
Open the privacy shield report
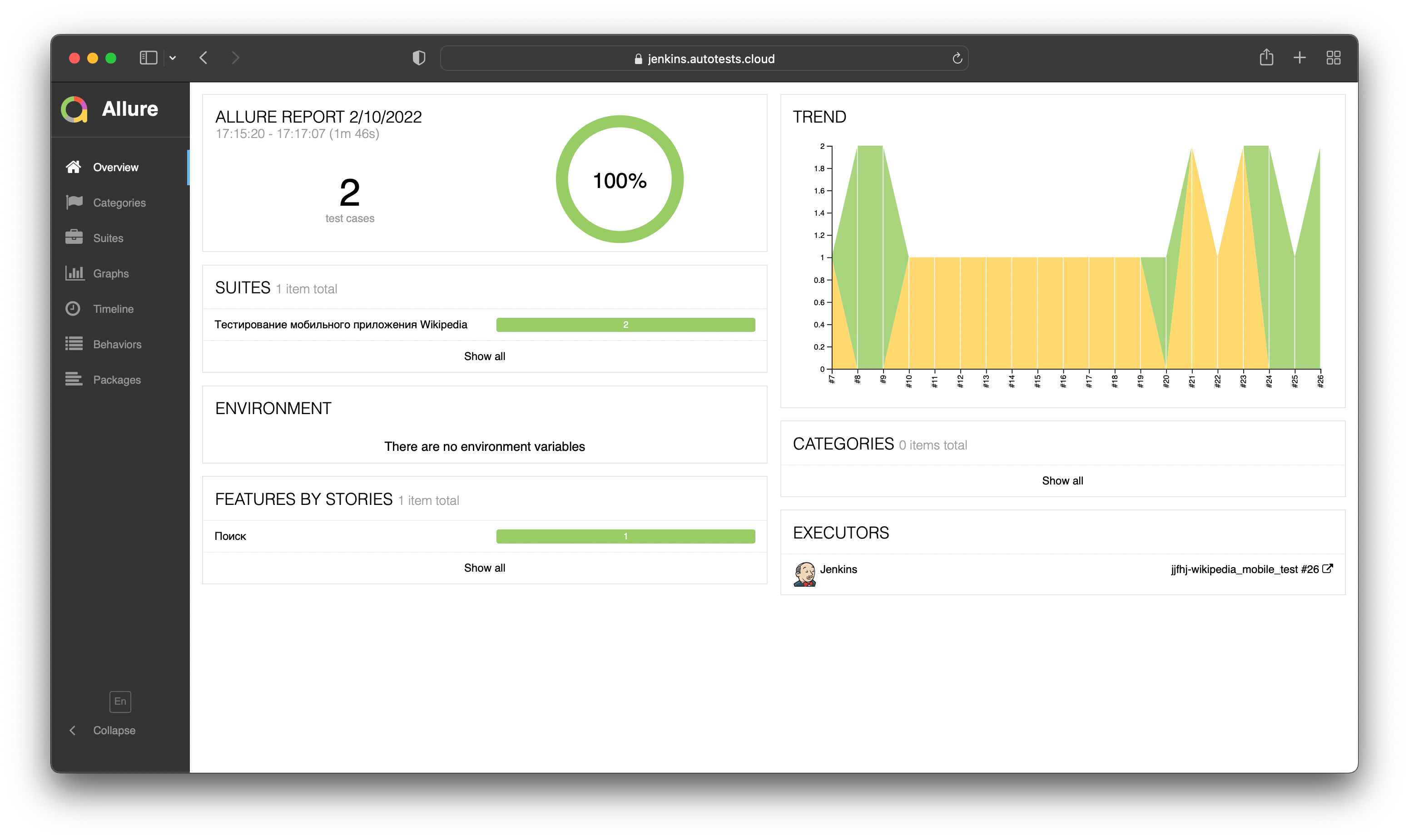pos(419,58)
